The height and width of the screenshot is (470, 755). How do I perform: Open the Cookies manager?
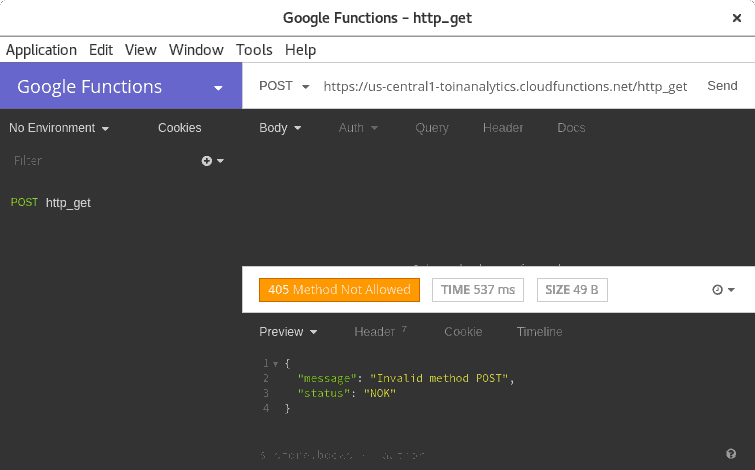(180, 128)
